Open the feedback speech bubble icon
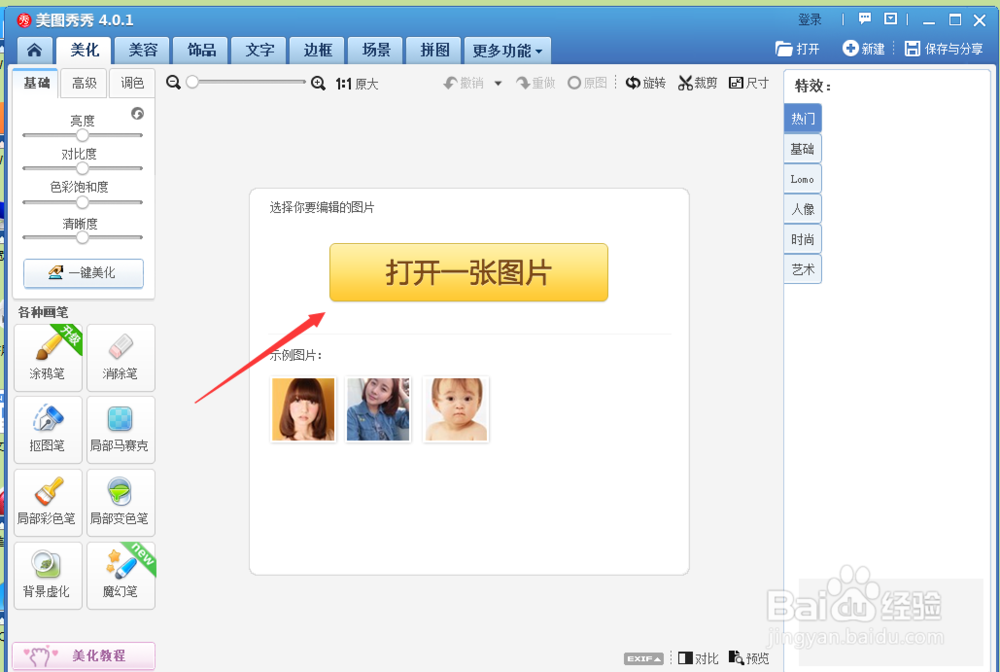 coord(865,19)
